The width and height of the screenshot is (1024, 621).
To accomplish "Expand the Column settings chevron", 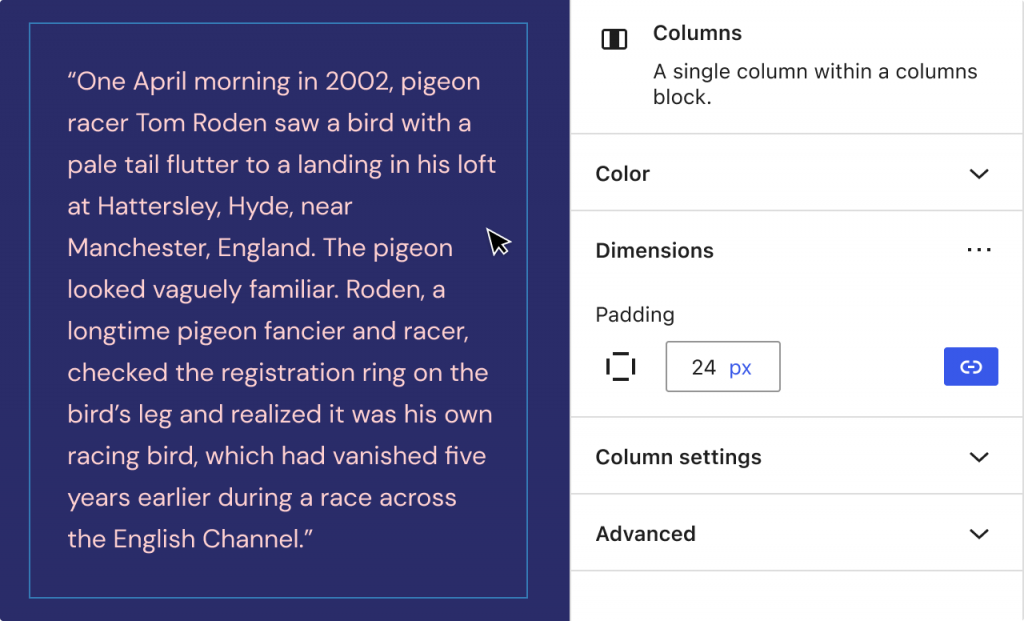I will point(979,457).
